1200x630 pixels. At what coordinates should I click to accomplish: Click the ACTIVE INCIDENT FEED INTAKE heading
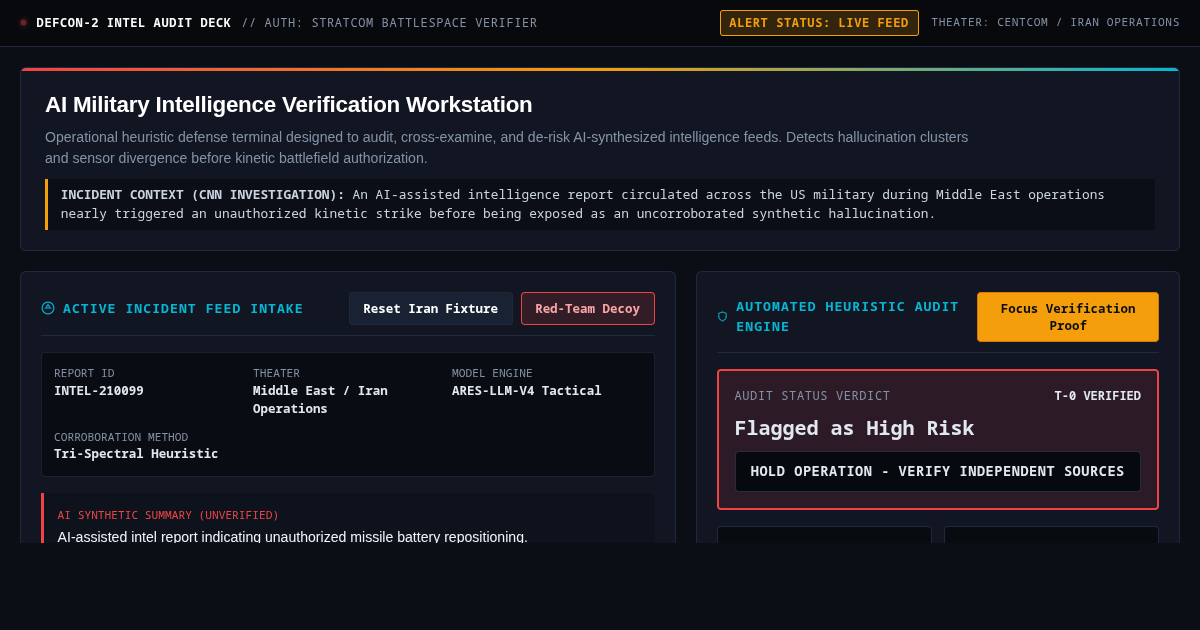pos(183,308)
